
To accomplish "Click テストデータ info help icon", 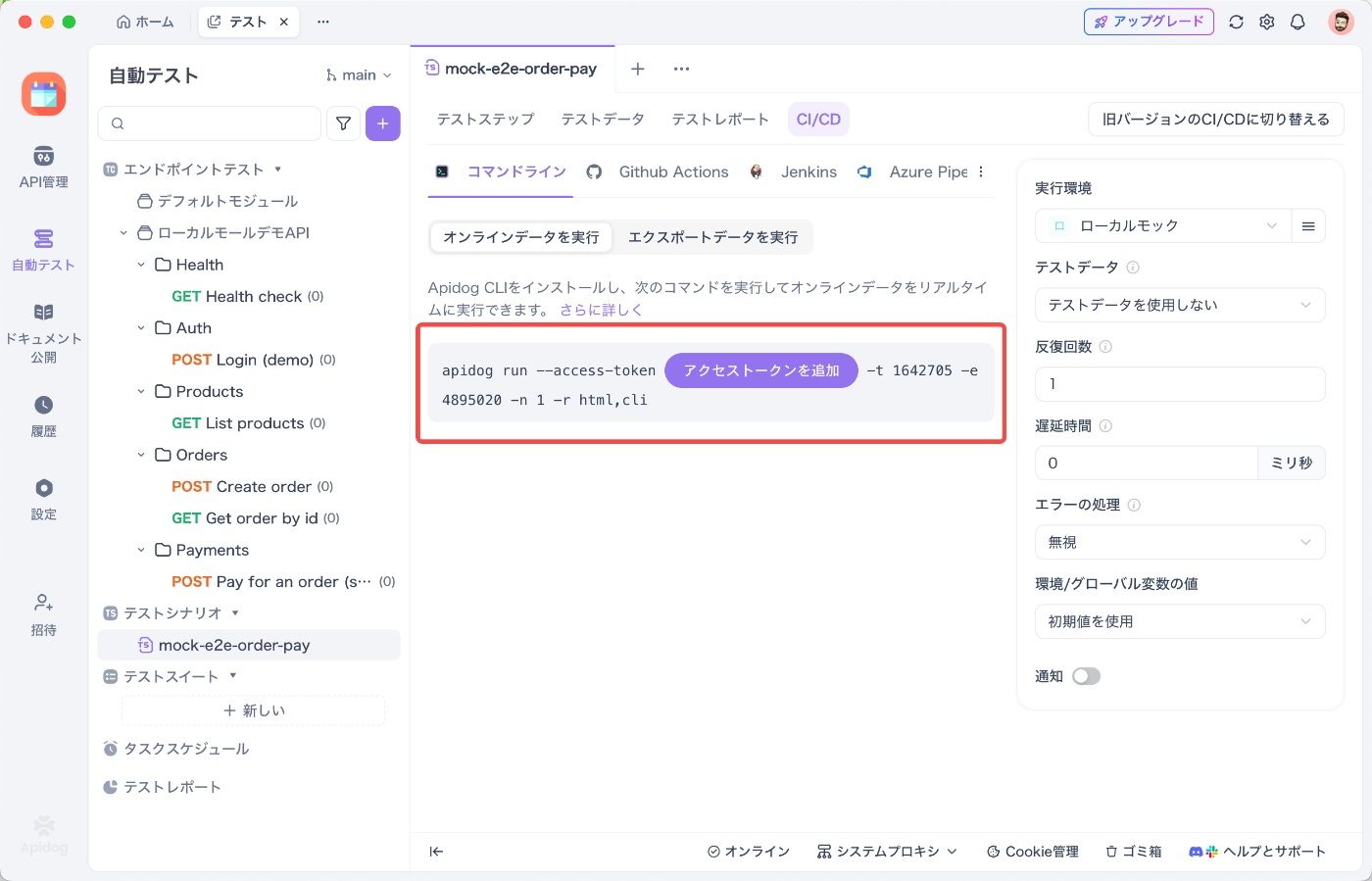I will [x=1133, y=268].
